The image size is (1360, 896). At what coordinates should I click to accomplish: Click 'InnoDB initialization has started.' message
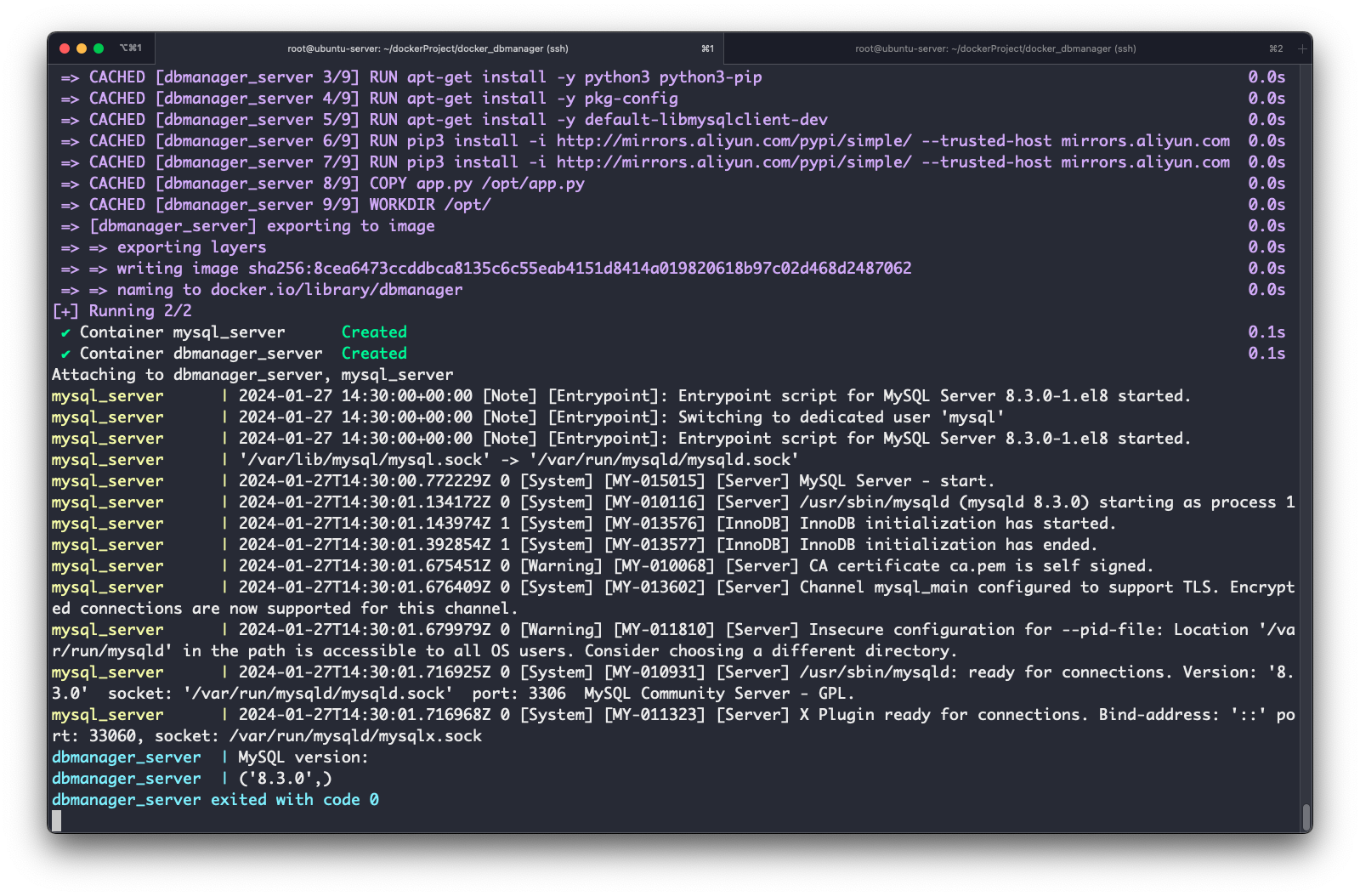tap(958, 524)
